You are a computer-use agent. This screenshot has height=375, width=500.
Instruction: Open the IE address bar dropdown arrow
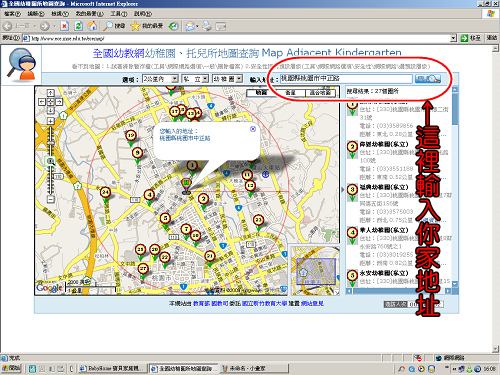click(453, 38)
